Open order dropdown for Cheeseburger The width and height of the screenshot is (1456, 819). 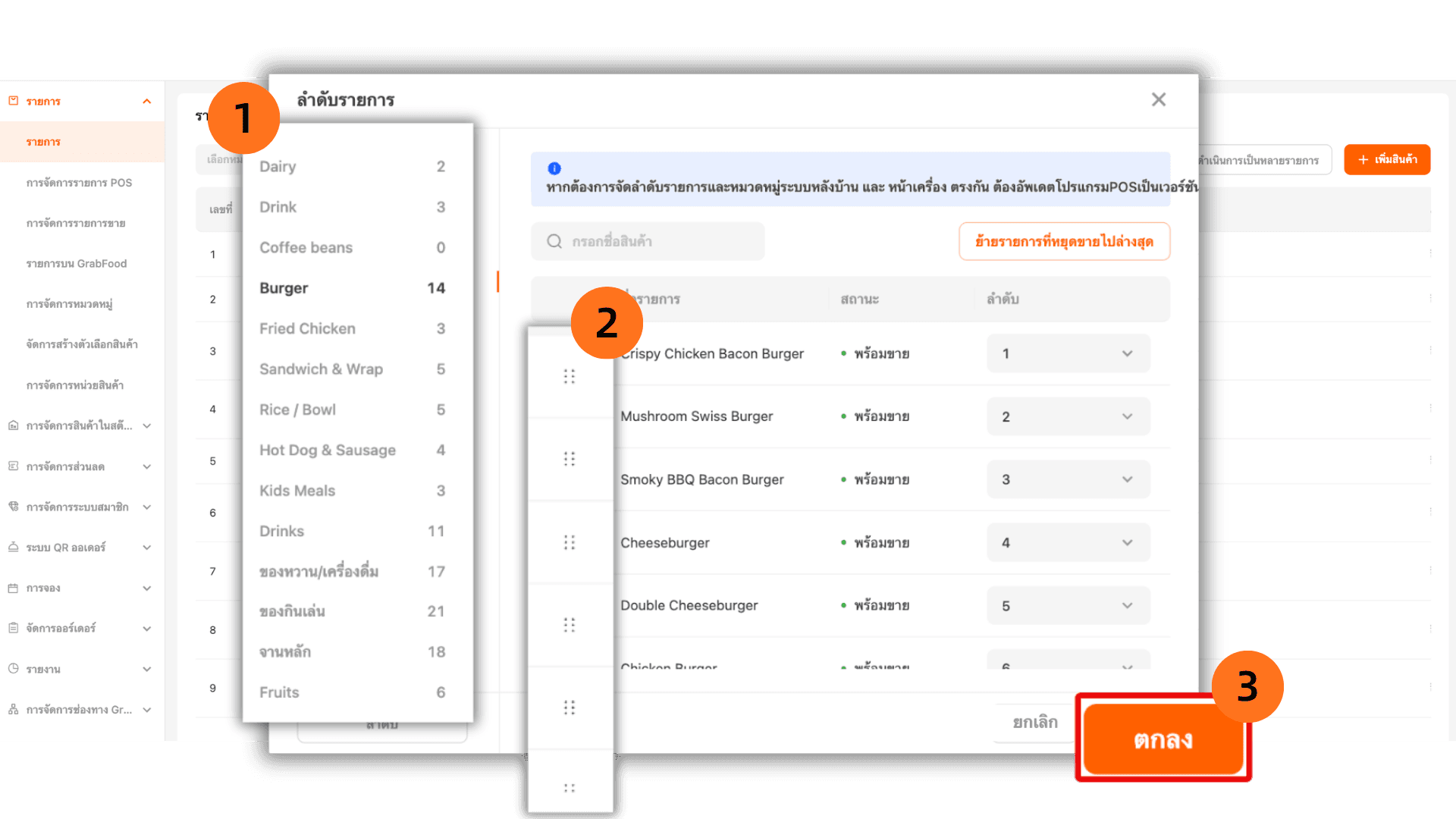(x=1068, y=542)
